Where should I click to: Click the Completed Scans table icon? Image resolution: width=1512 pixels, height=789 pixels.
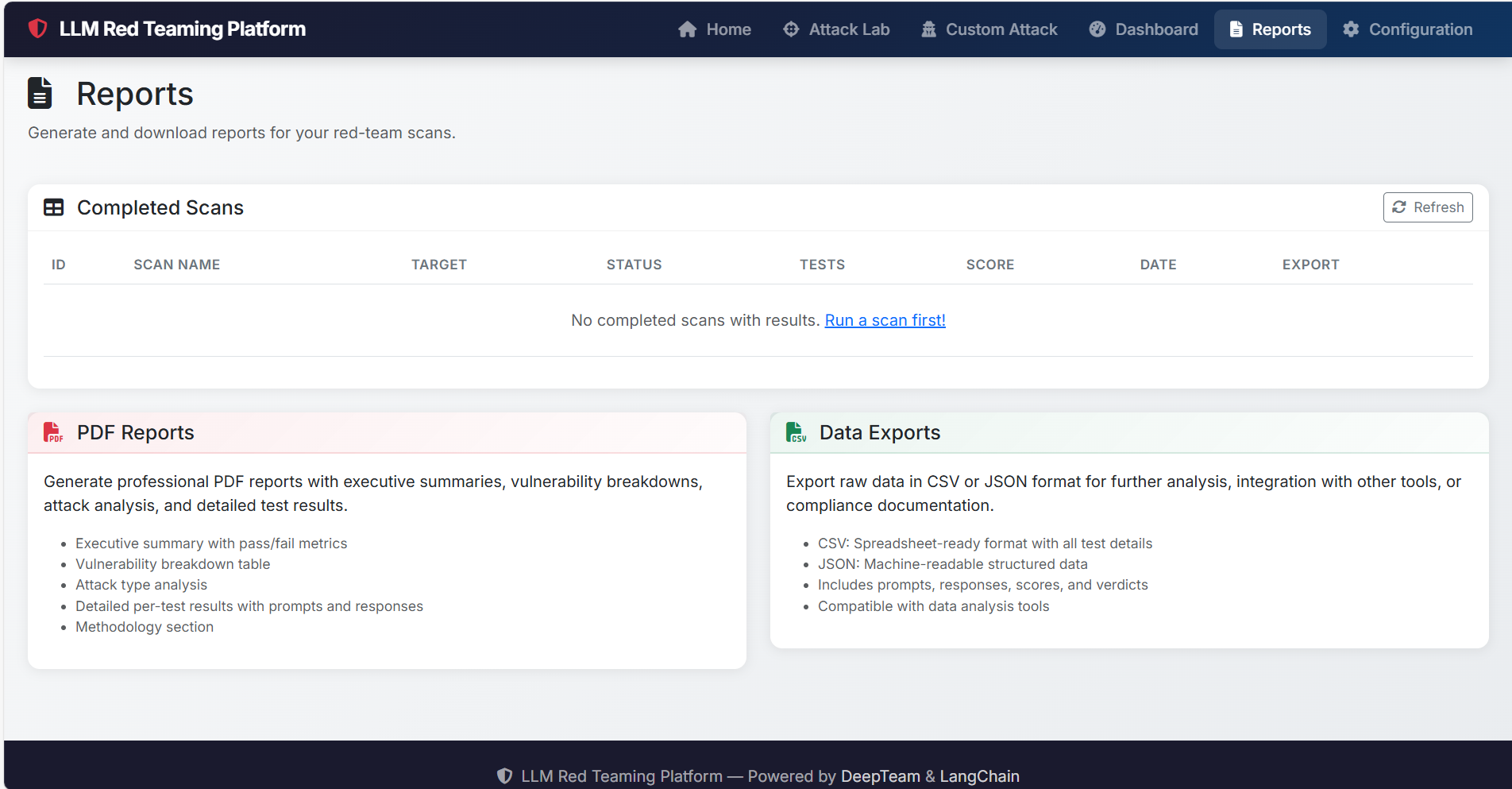coord(54,207)
